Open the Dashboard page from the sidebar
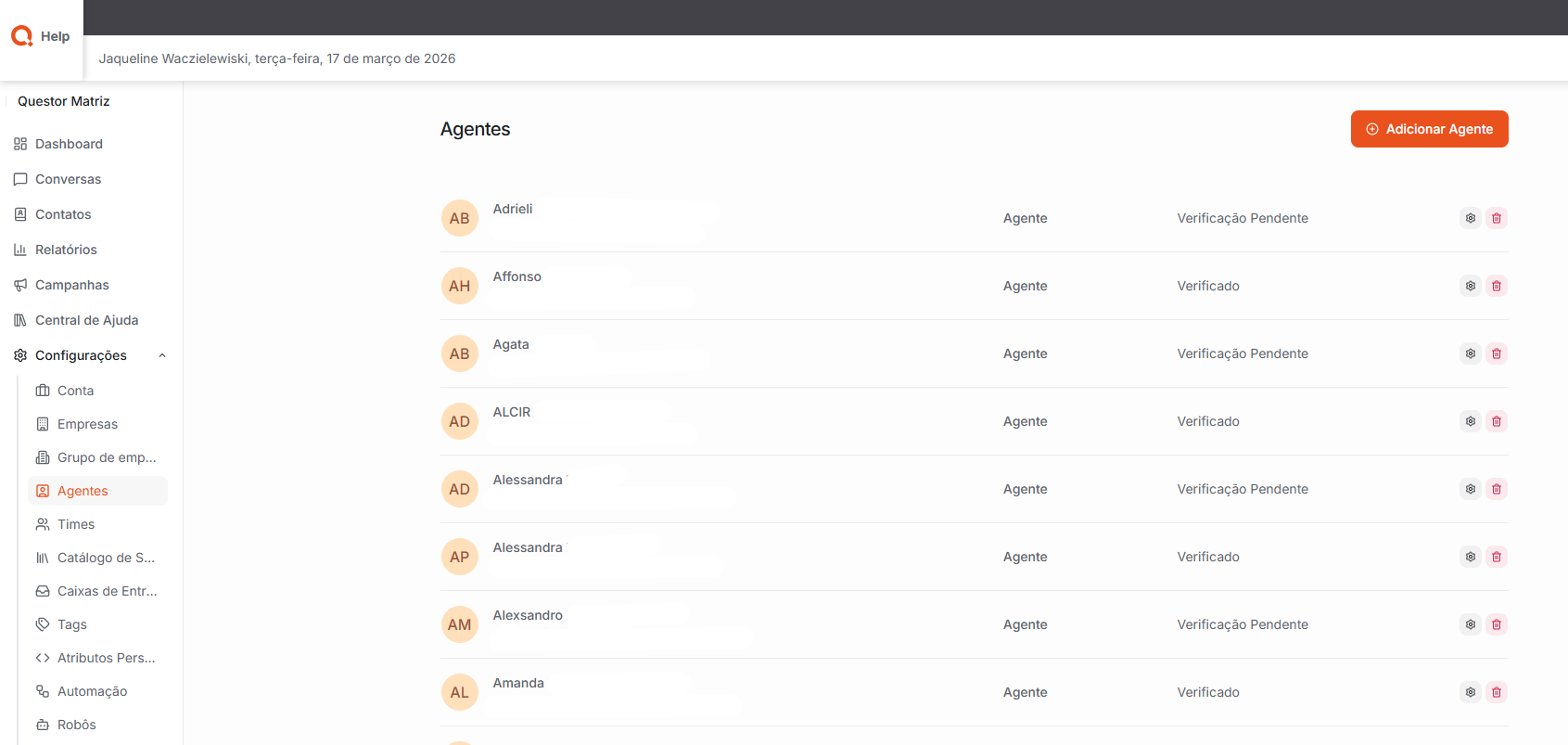Viewport: 1568px width, 745px height. [x=69, y=144]
